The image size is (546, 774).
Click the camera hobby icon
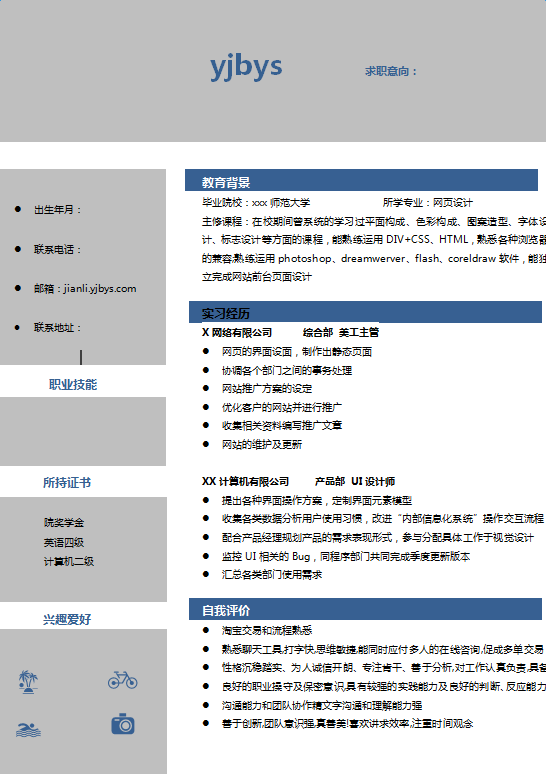[x=123, y=724]
